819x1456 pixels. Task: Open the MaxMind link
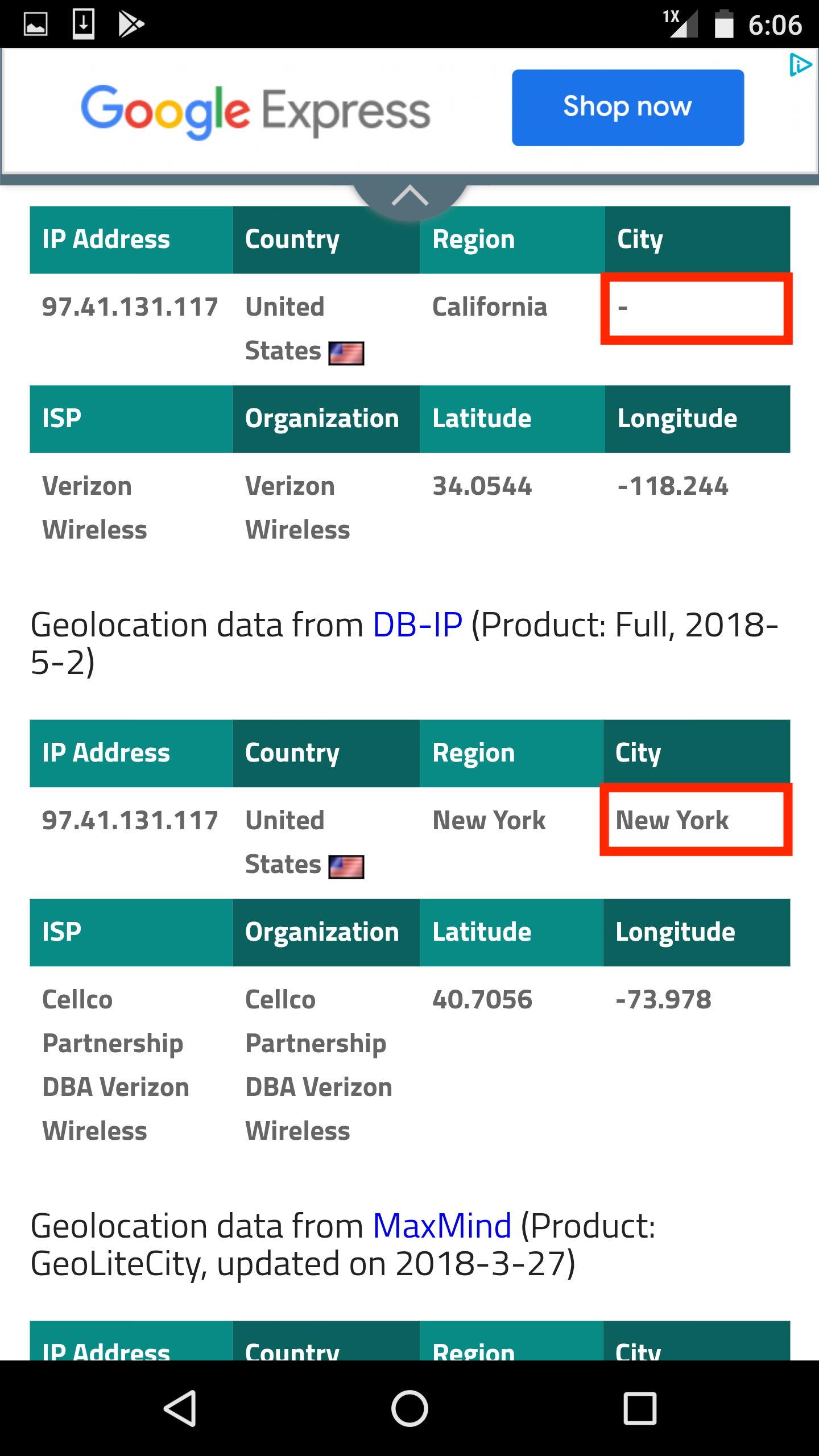tap(442, 1226)
